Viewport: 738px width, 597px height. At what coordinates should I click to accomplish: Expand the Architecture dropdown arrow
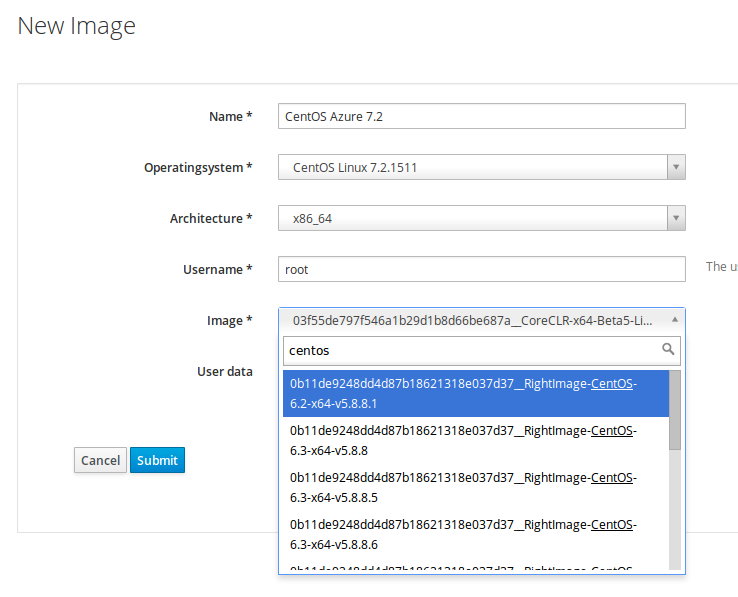[x=676, y=218]
